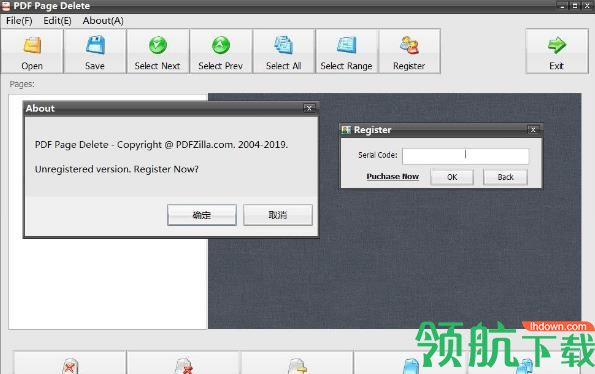The width and height of the screenshot is (595, 374).
Task: Open the Select Range tool
Action: [x=346, y=51]
